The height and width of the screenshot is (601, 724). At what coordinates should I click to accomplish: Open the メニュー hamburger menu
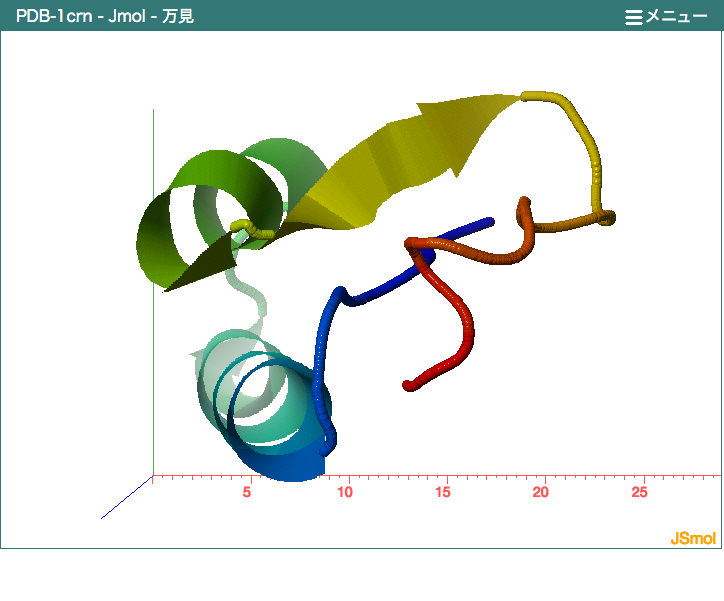[666, 17]
